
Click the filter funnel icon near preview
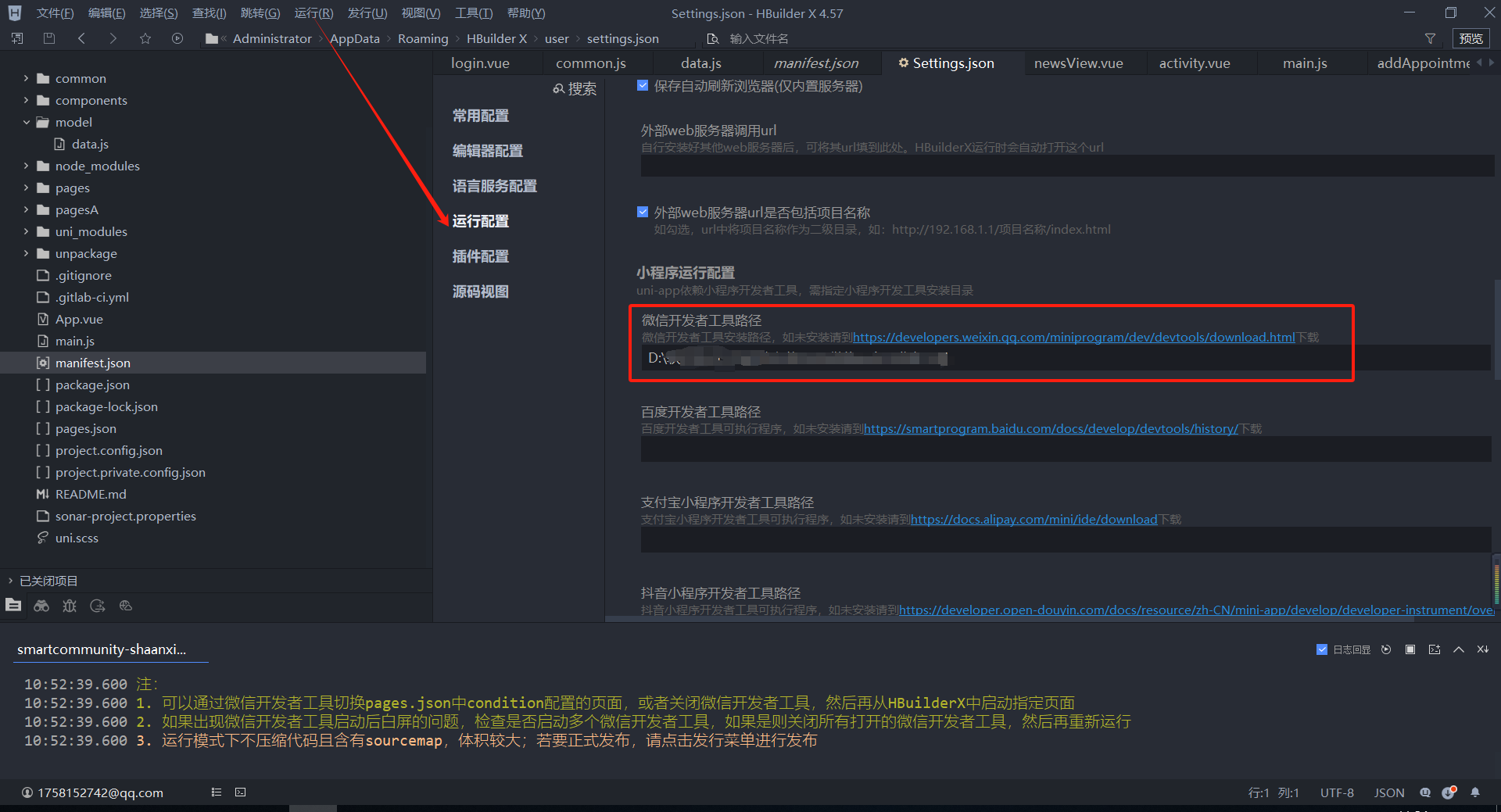pos(1430,38)
